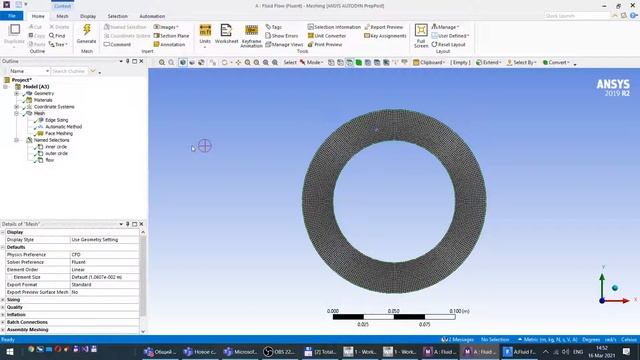Open Key Assignments
The image size is (640, 360).
coord(385,36)
